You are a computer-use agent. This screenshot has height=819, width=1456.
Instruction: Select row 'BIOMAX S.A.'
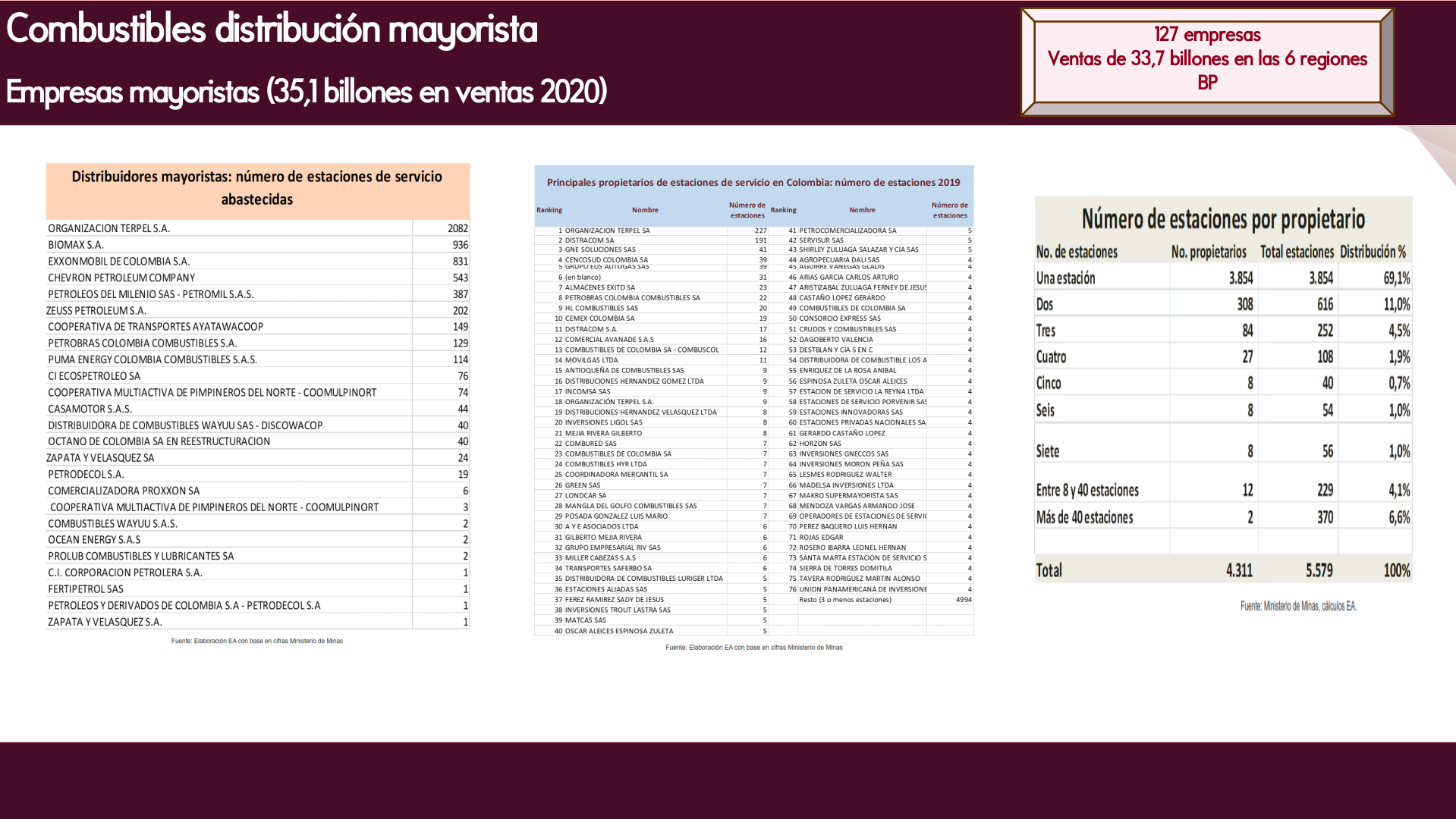pos(258,245)
